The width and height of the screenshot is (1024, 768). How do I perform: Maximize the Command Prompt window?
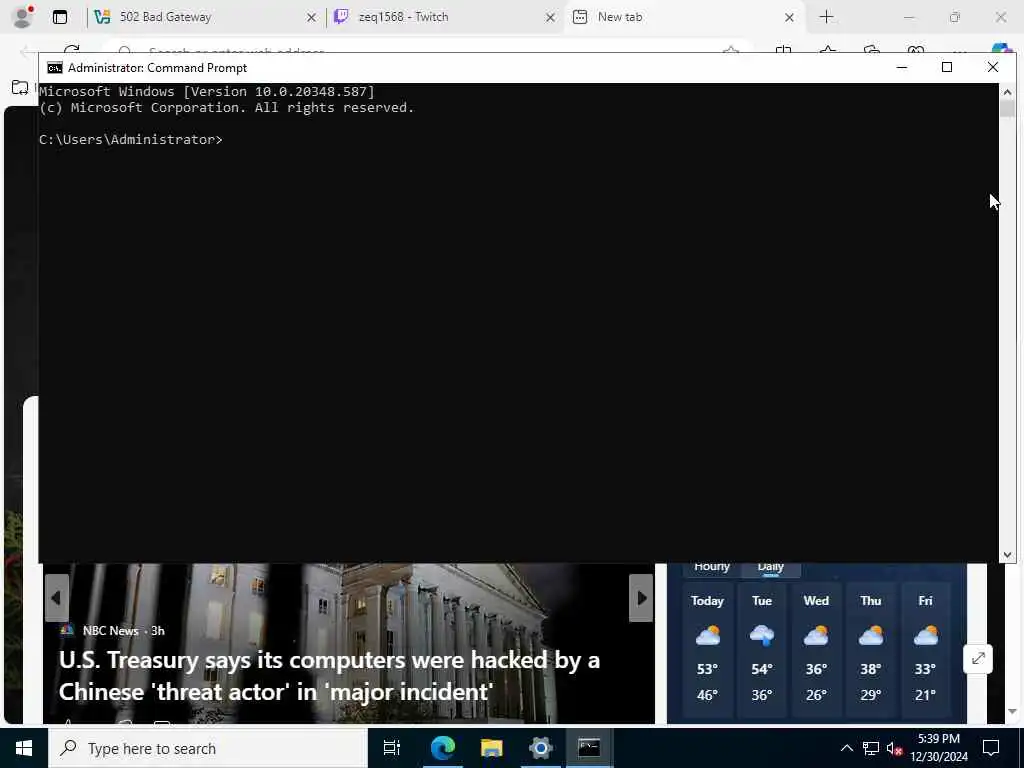947,67
